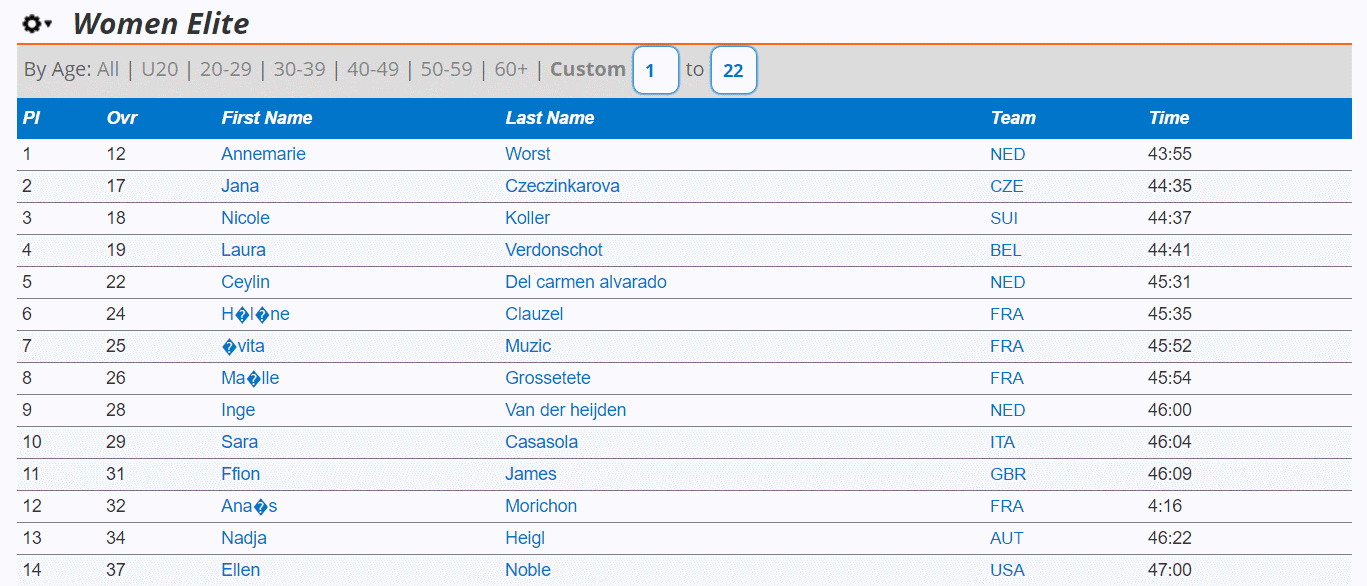The width and height of the screenshot is (1367, 586).
Task: Filter results by All ages
Action: pyautogui.click(x=108, y=69)
